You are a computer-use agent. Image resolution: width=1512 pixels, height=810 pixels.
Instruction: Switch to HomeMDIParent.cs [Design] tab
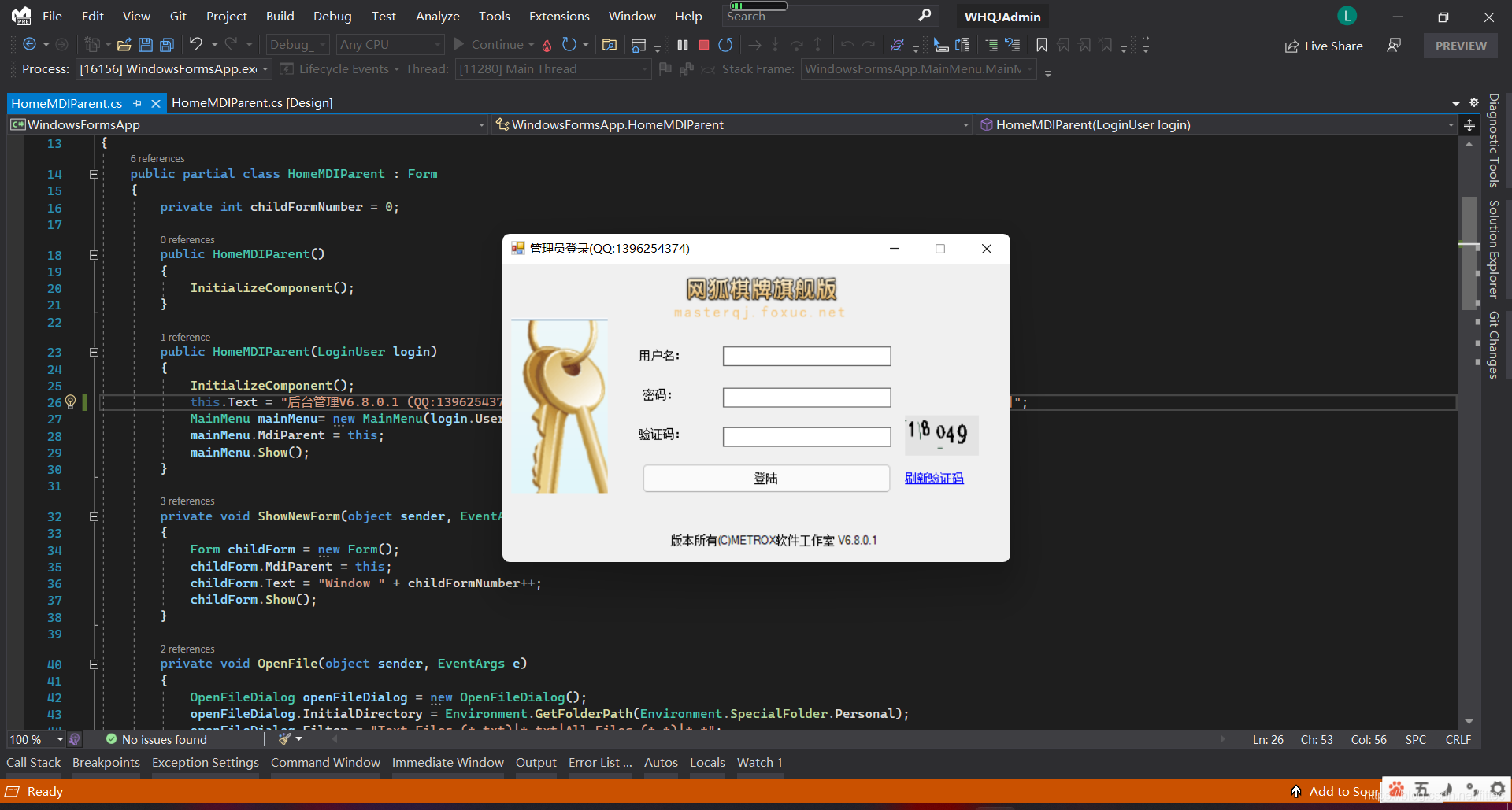tap(252, 103)
